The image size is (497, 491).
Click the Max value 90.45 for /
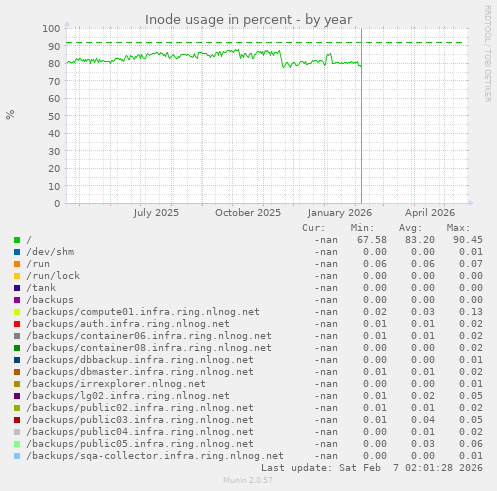(468, 240)
